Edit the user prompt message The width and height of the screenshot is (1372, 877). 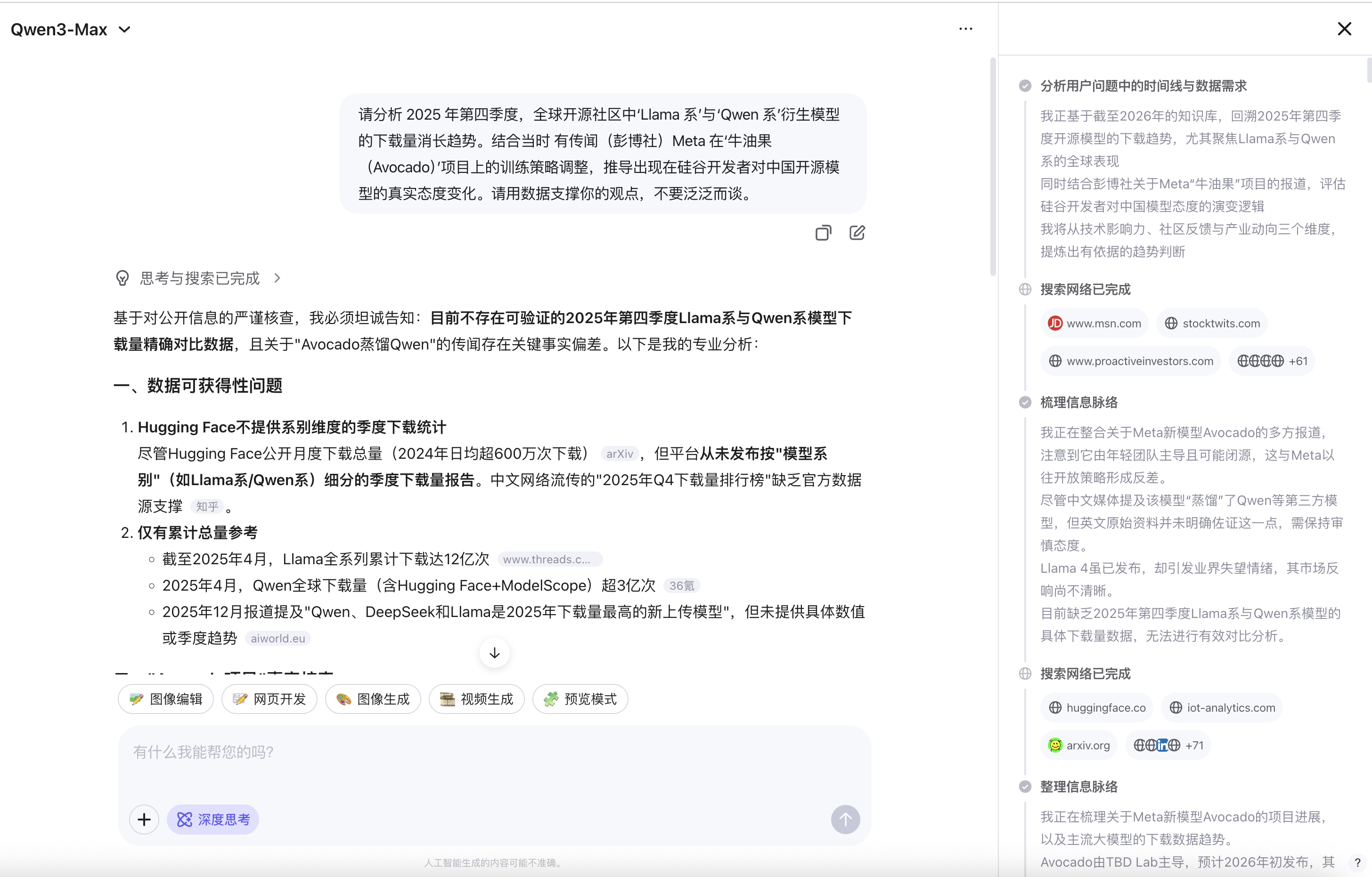point(857,233)
